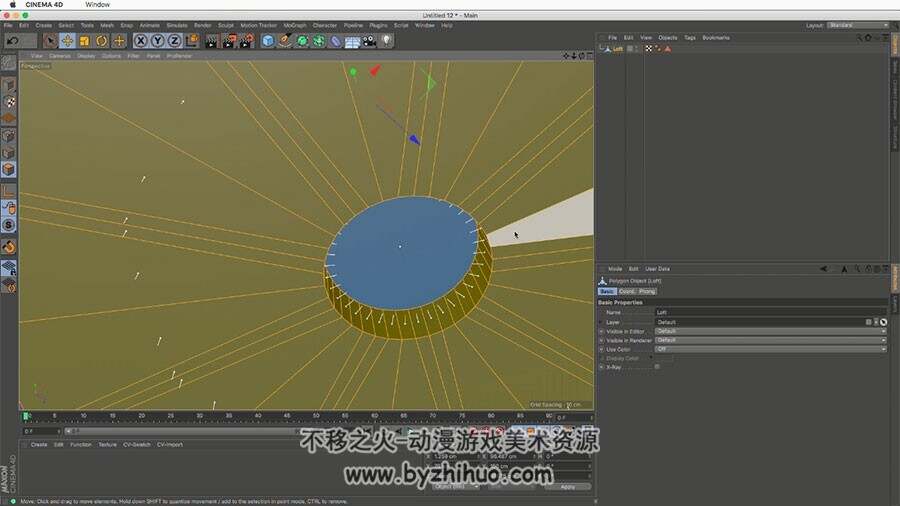The image size is (900, 506).
Task: Open viewport Cameras menu
Action: click(x=60, y=56)
